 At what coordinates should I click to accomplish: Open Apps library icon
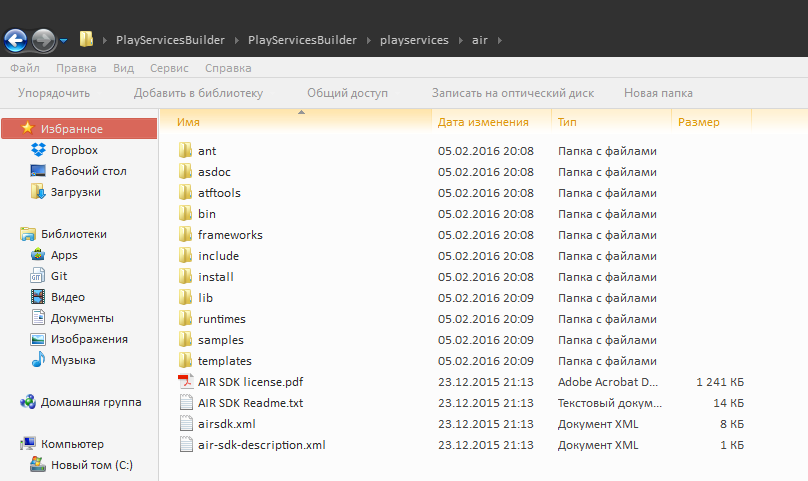tap(38, 255)
